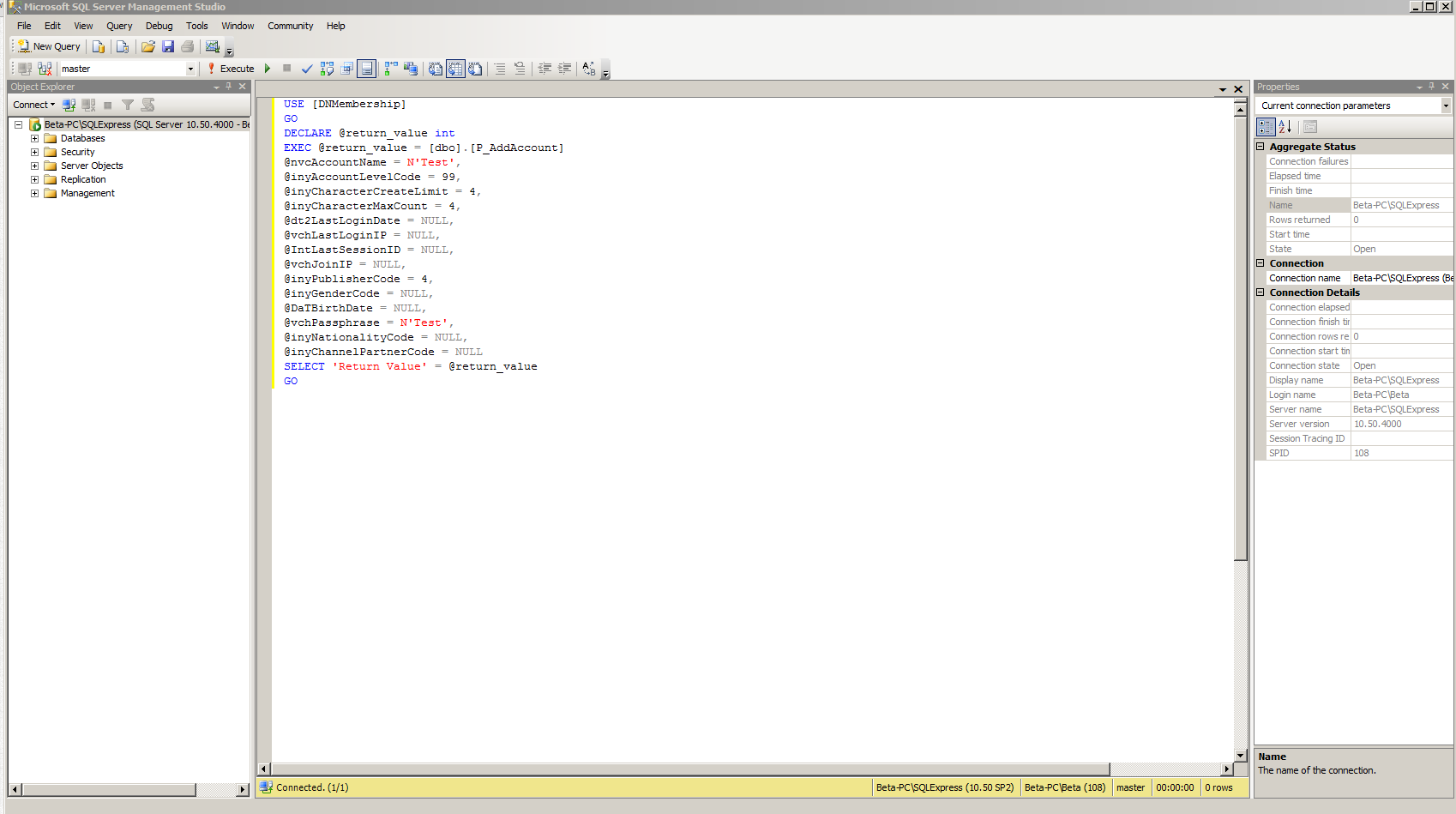This screenshot has height=814, width=1456.
Task: Close the Object Explorer panel
Action: pos(243,87)
